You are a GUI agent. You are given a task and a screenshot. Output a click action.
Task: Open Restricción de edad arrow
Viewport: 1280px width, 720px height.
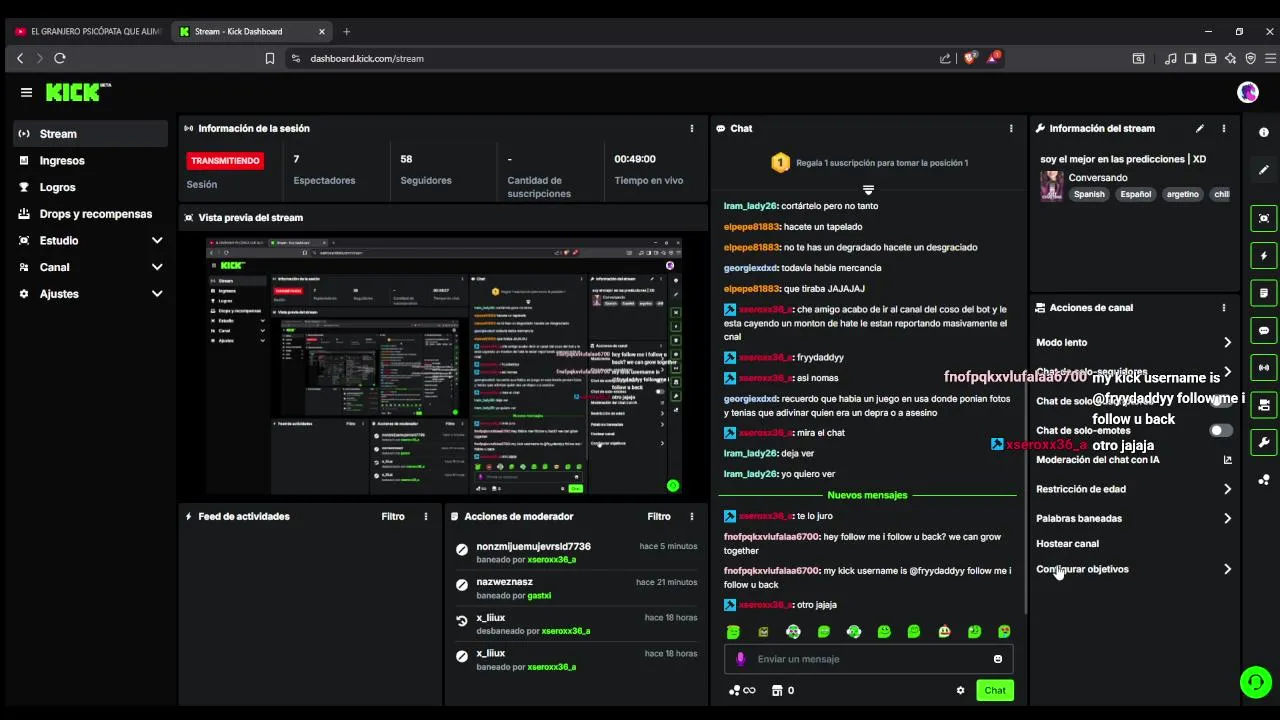point(1227,489)
